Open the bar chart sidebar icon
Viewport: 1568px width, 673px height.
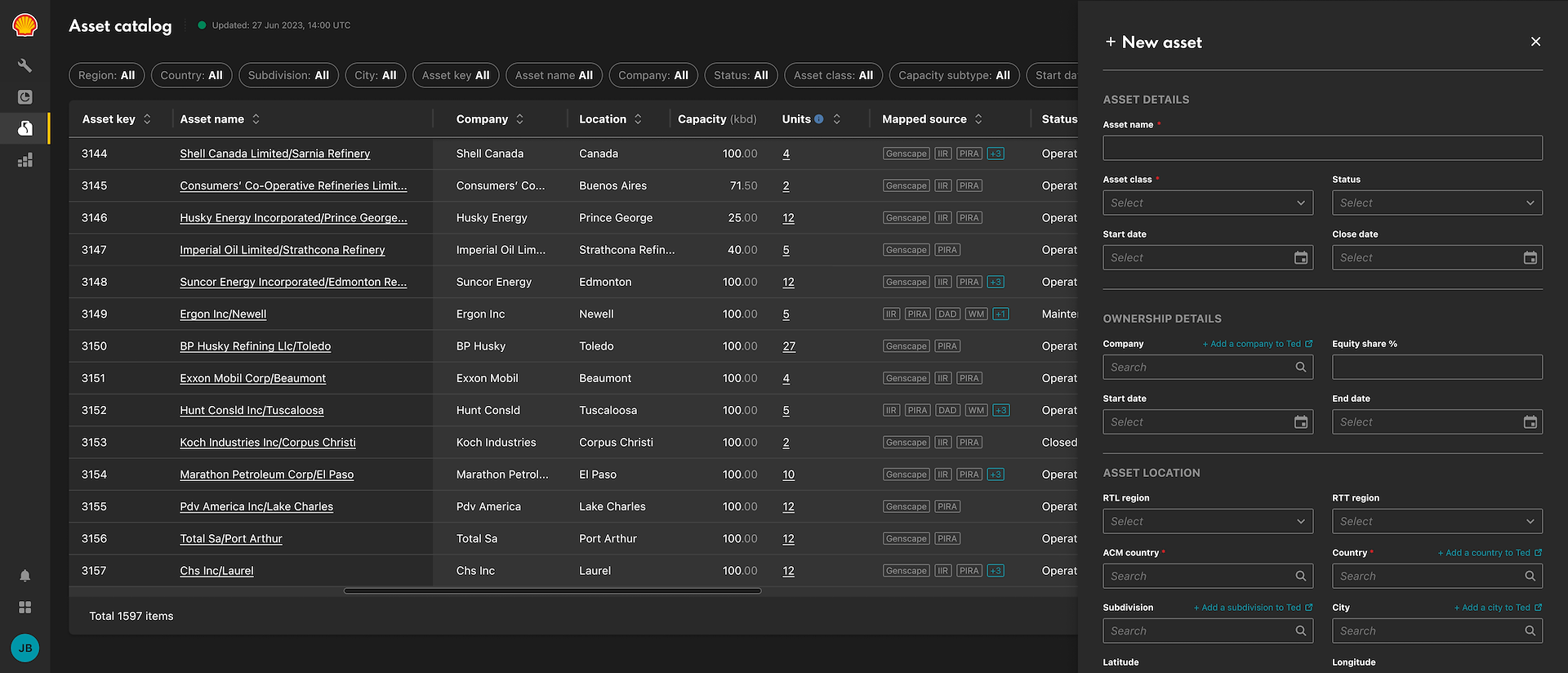coord(25,160)
